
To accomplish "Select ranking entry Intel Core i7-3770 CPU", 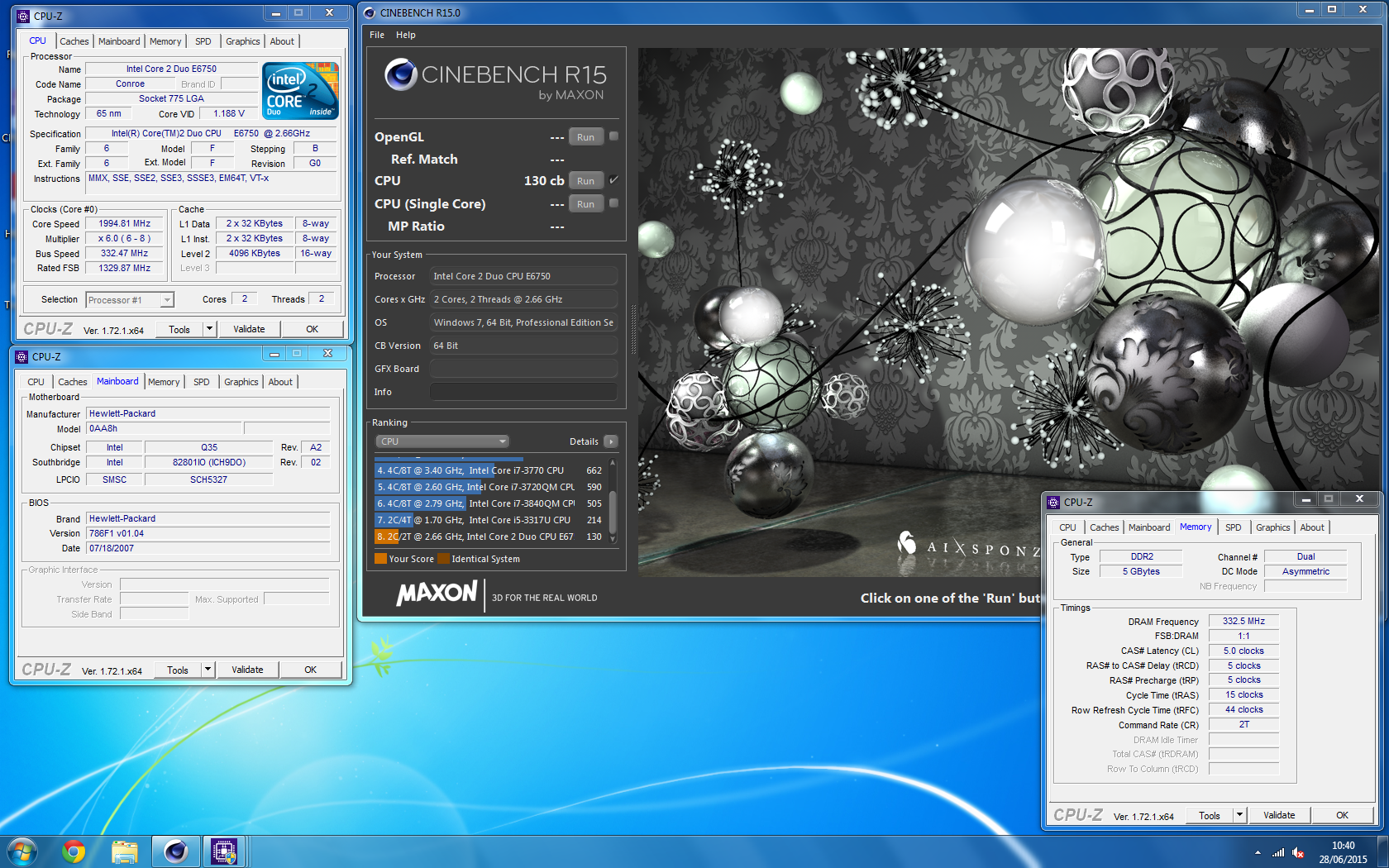I will coord(490,470).
